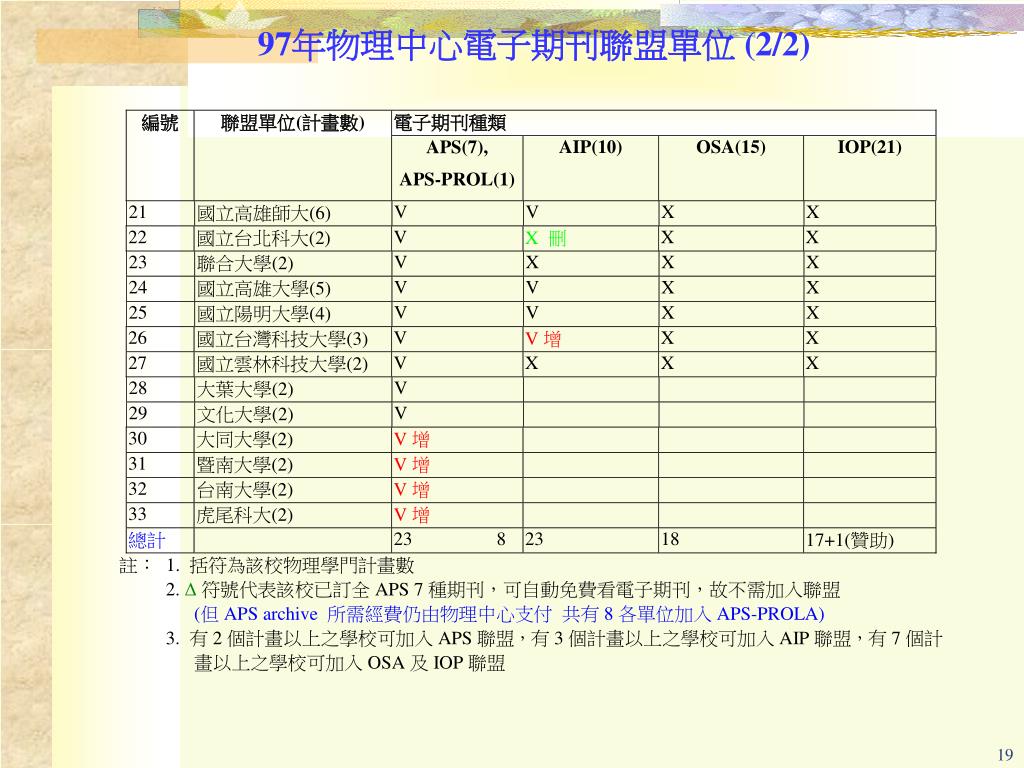The image size is (1024, 768).
Task: Click the red V 增 in the 大同大學 row
Action: pos(412,440)
